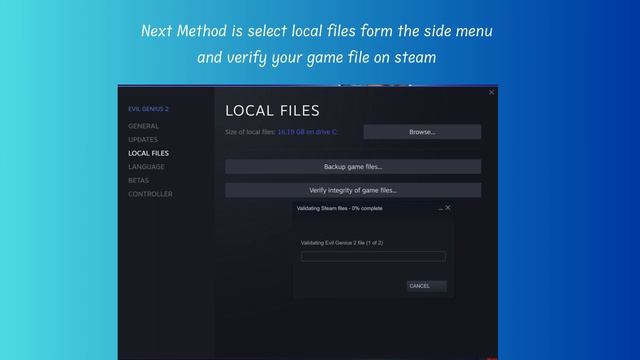Click Verify integrity of game files...

coord(353,190)
